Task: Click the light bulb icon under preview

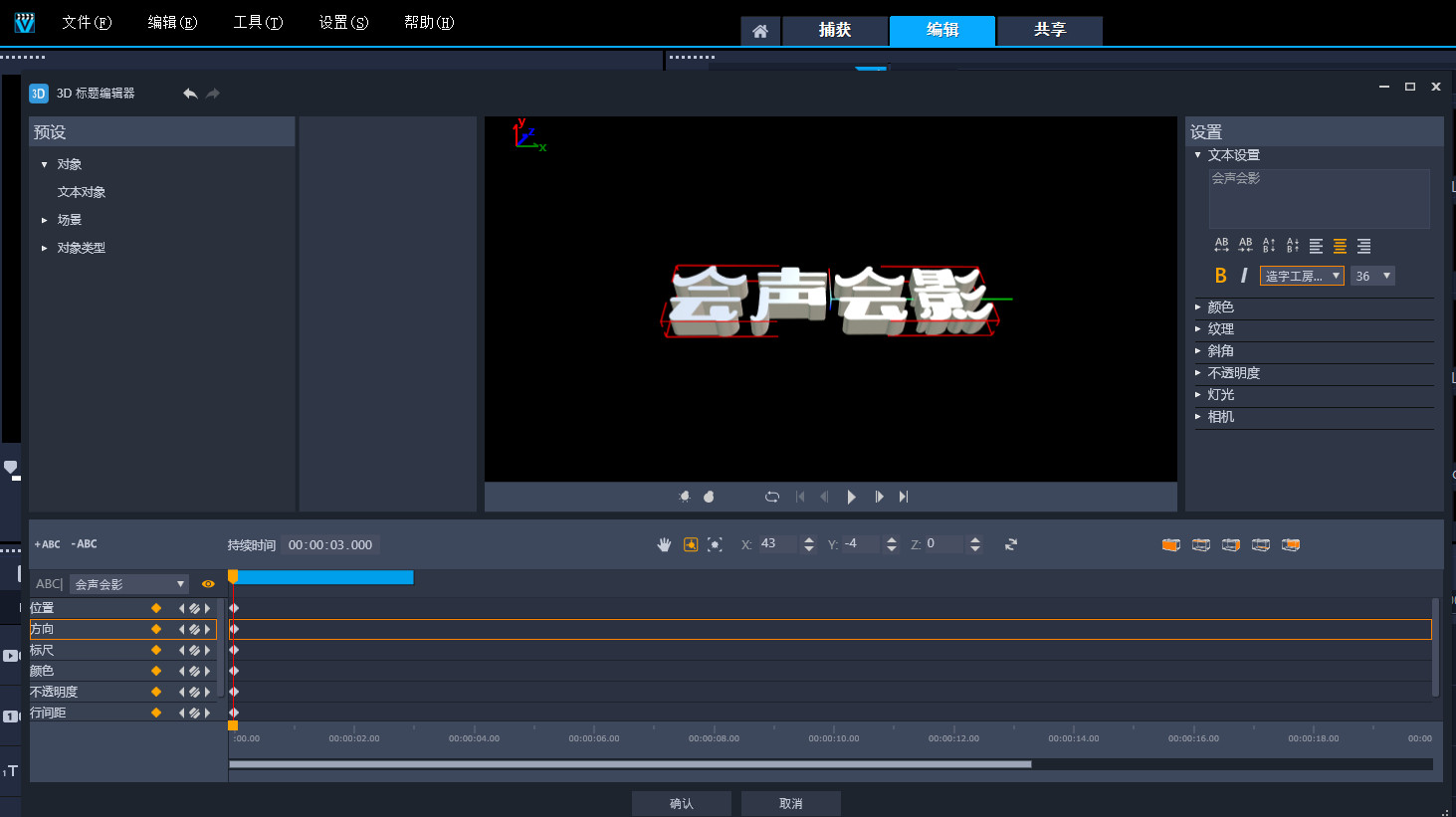Action: coord(685,497)
